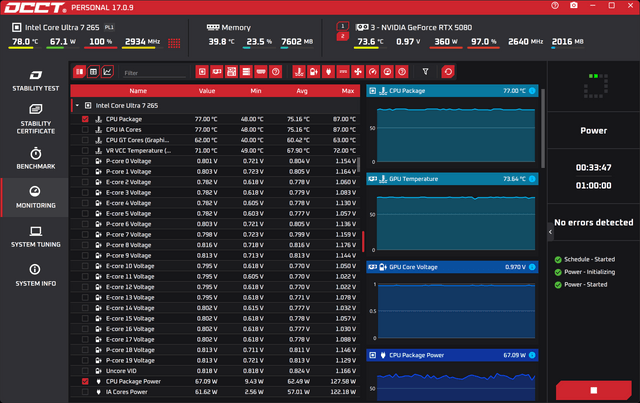Screen dimensions: 640x403
Task: Select the E-core 13 Voltage row
Action: tap(216, 298)
